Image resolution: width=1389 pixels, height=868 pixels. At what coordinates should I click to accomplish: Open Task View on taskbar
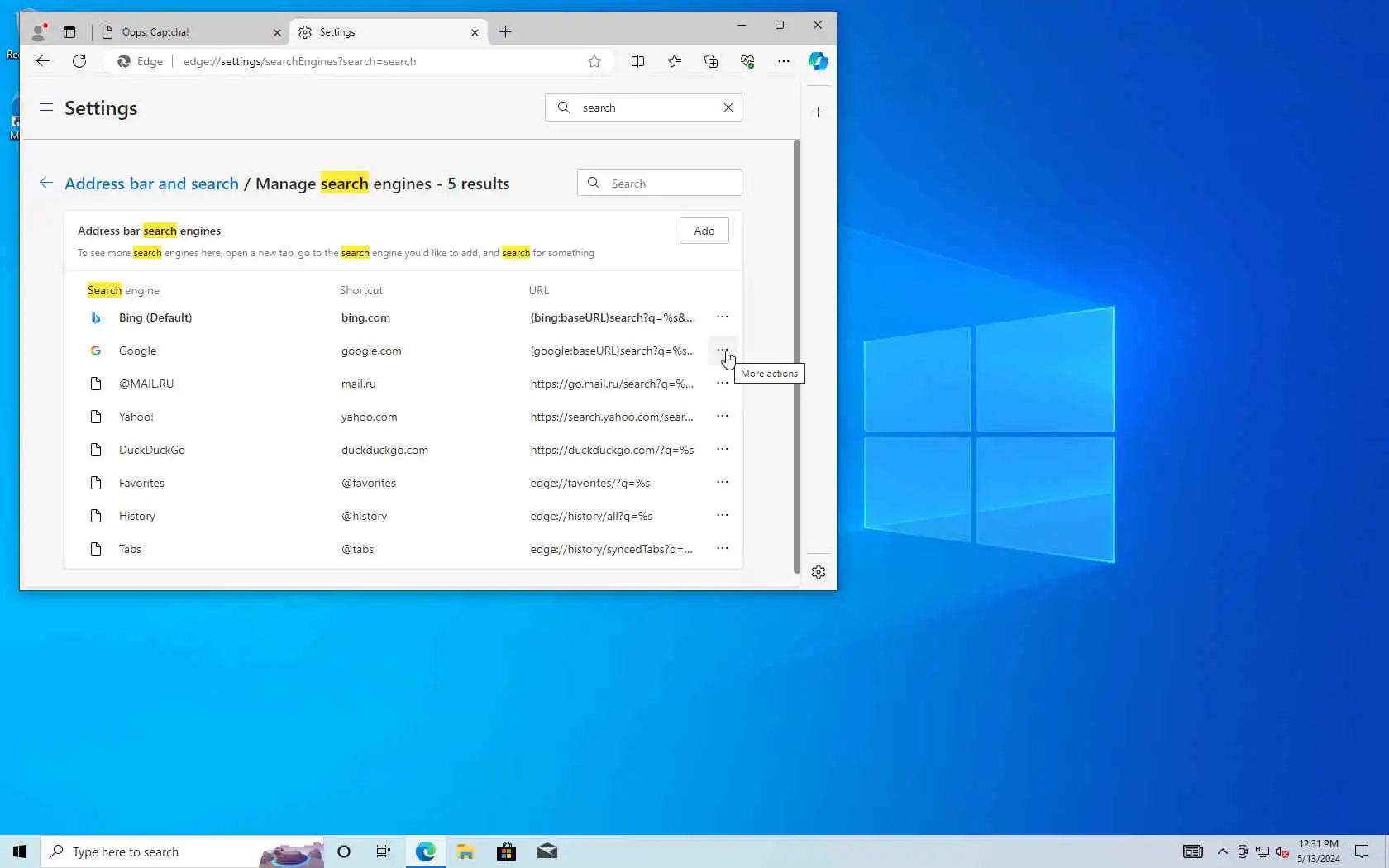(x=384, y=851)
